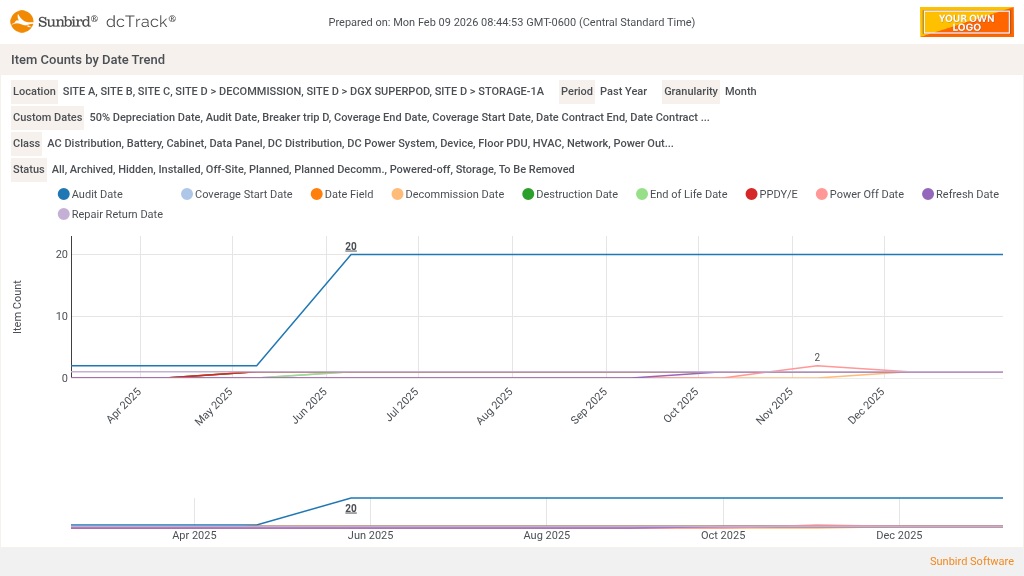Screen dimensions: 1024x576
Task: Hide the Coverage Start Date series
Action: tap(236, 194)
